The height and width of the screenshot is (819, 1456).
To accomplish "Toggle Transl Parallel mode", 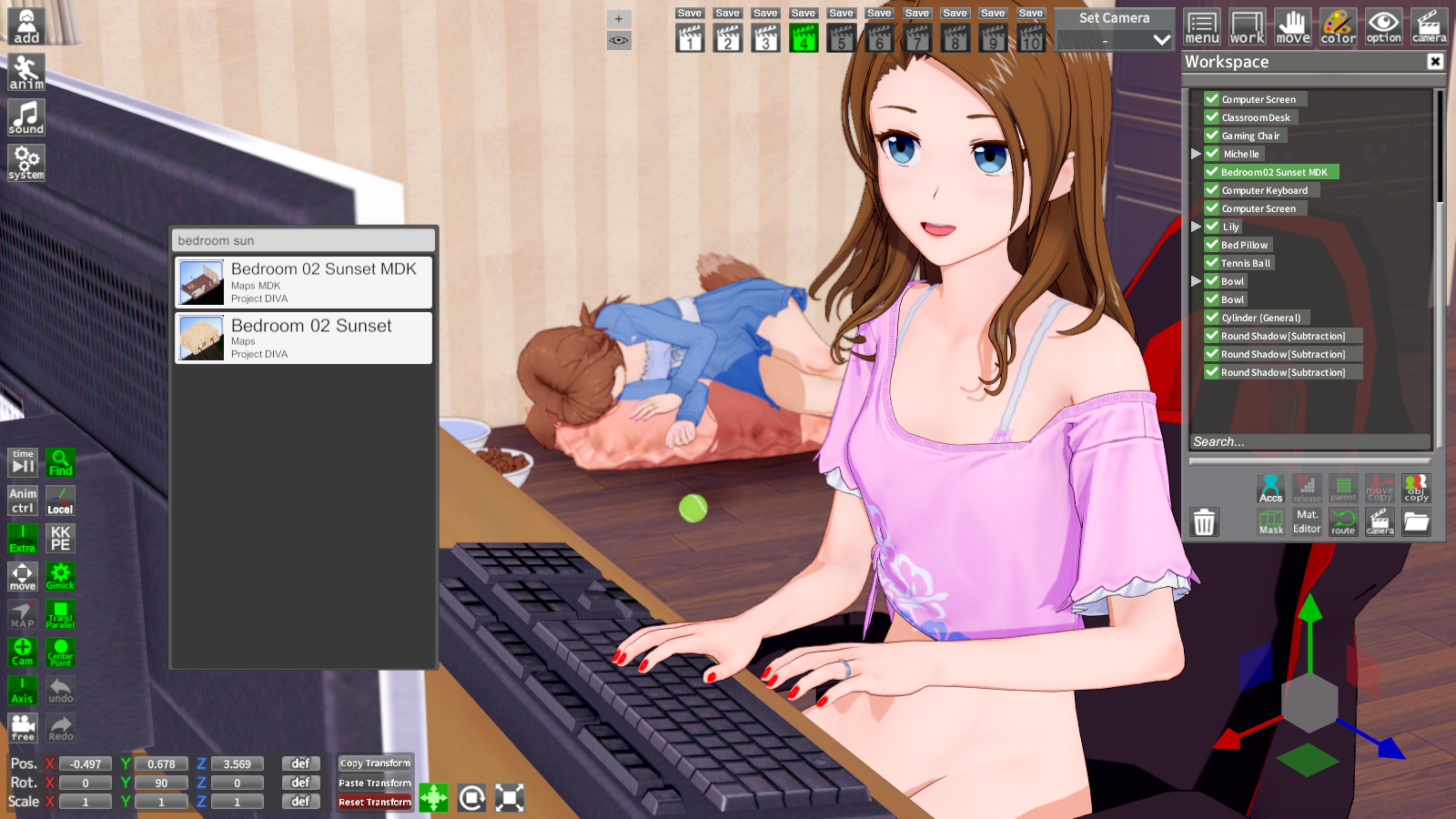I will click(x=60, y=614).
